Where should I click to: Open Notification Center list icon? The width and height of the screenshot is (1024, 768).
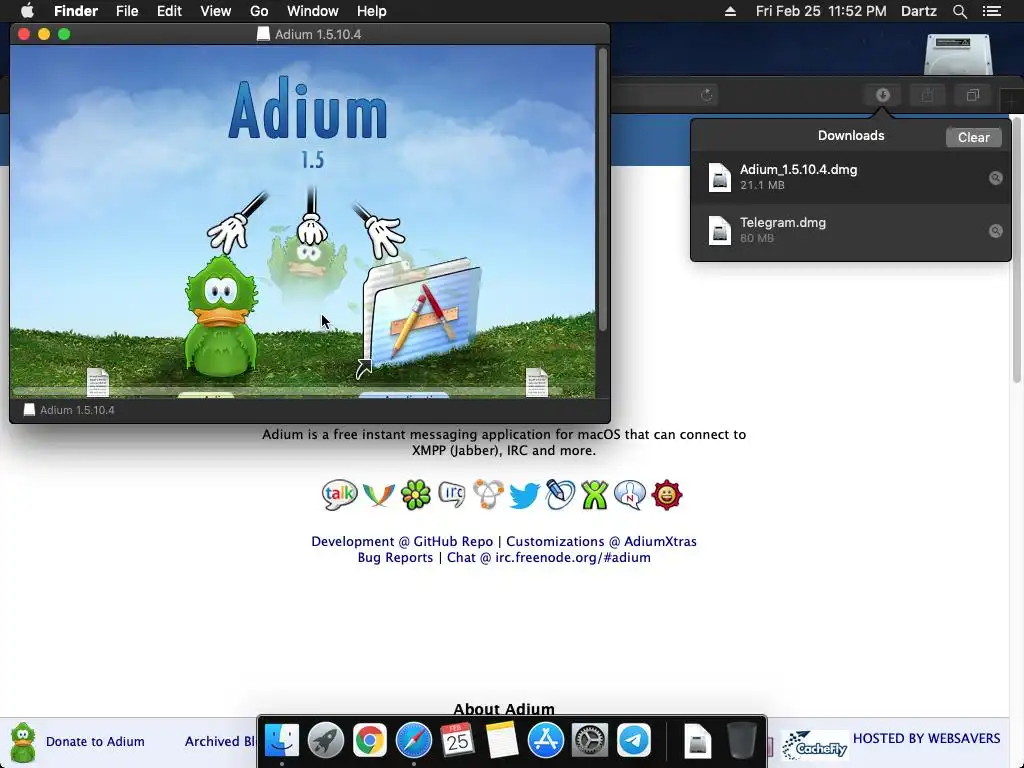pos(992,11)
